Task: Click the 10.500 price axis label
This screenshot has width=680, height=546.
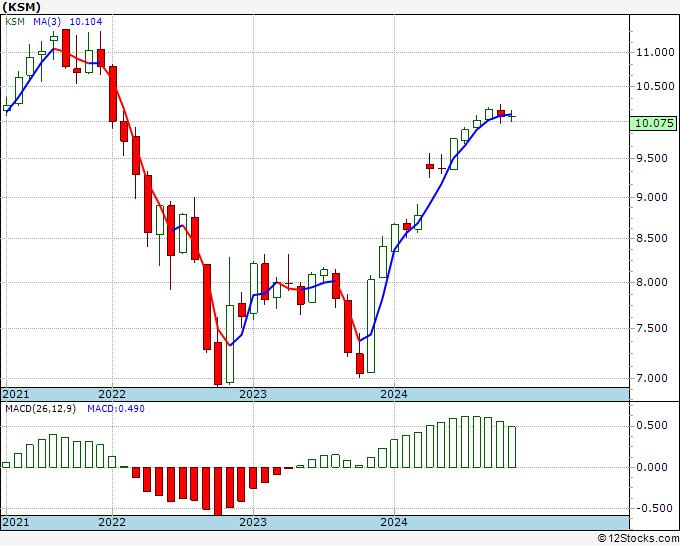Action: click(x=655, y=86)
